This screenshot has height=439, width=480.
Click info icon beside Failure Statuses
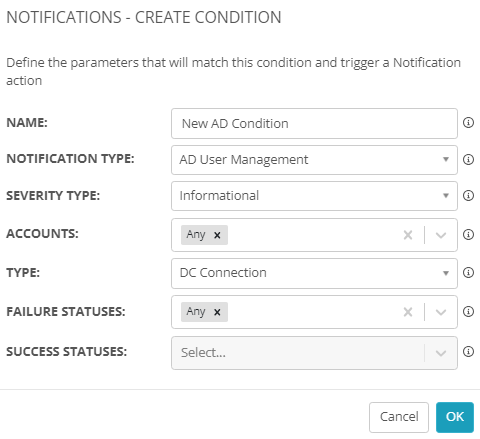(x=468, y=311)
